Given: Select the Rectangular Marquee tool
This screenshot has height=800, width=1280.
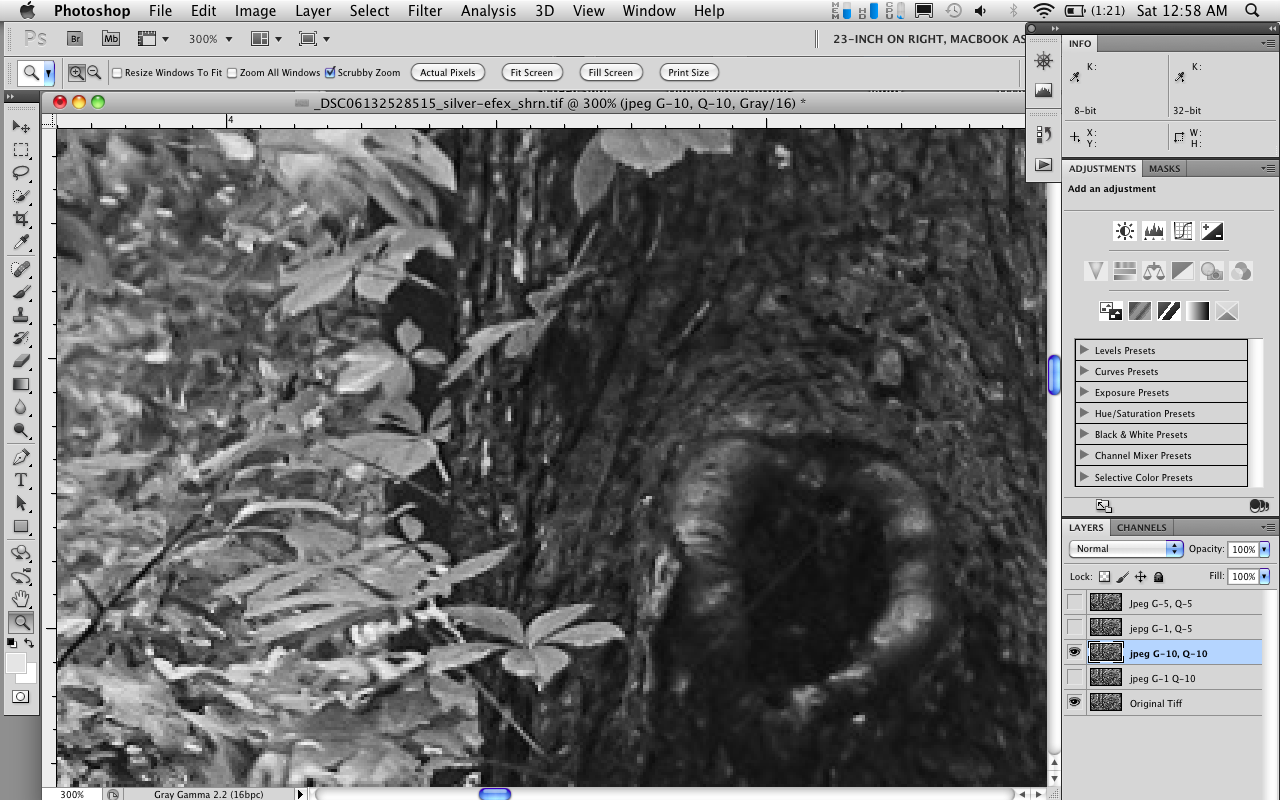Looking at the screenshot, I should (20, 150).
